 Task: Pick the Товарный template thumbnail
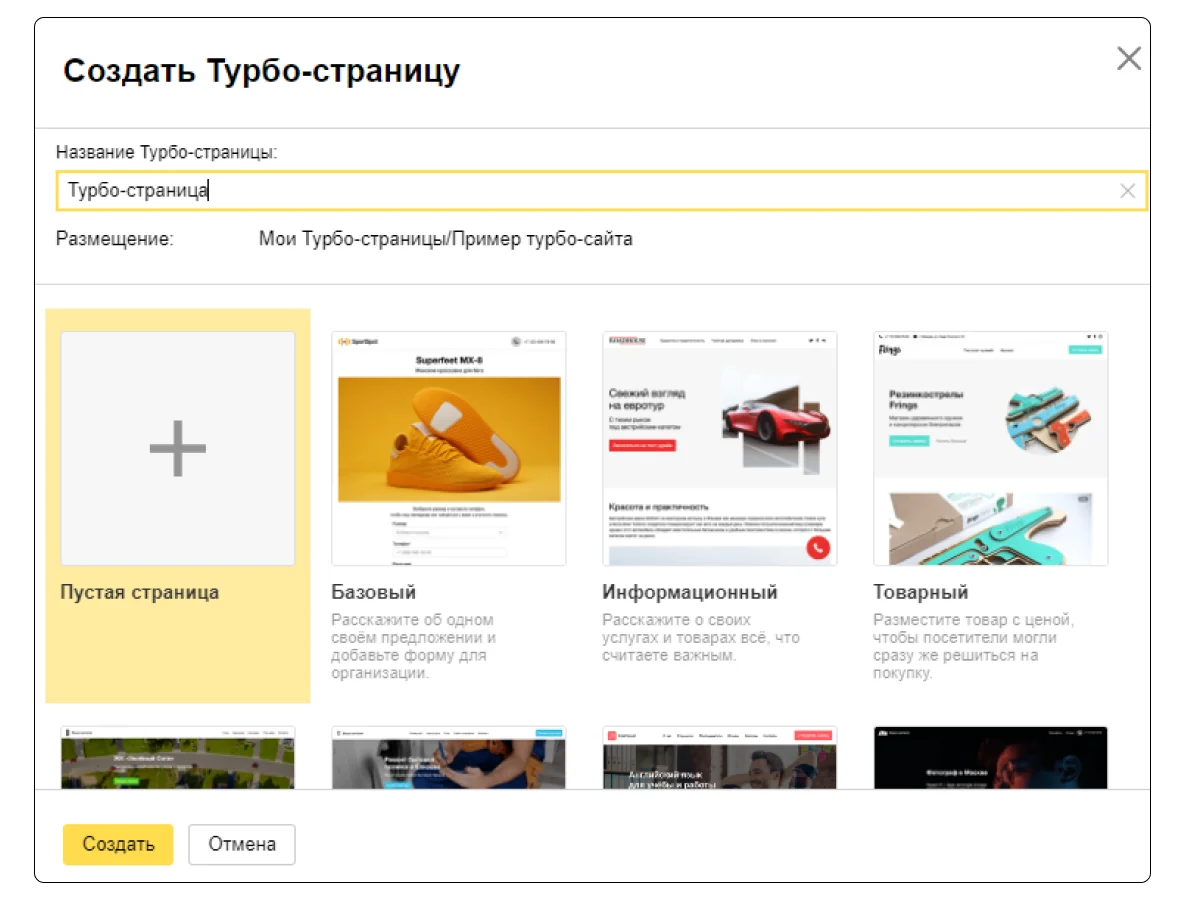[990, 448]
